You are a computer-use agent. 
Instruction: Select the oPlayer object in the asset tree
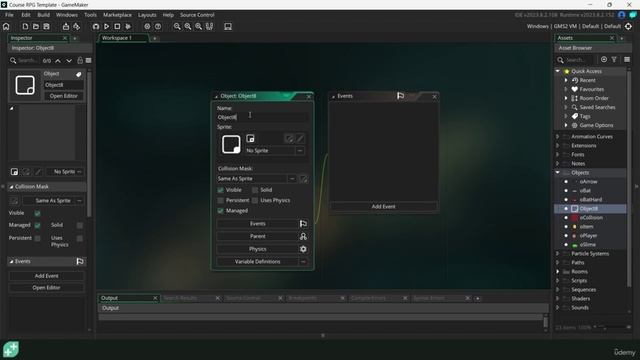pos(588,236)
